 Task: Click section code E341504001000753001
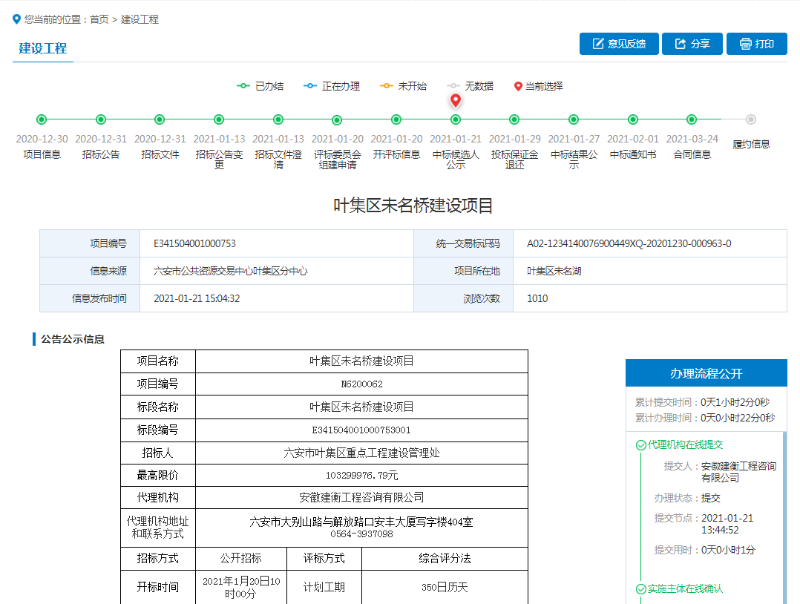coord(361,430)
